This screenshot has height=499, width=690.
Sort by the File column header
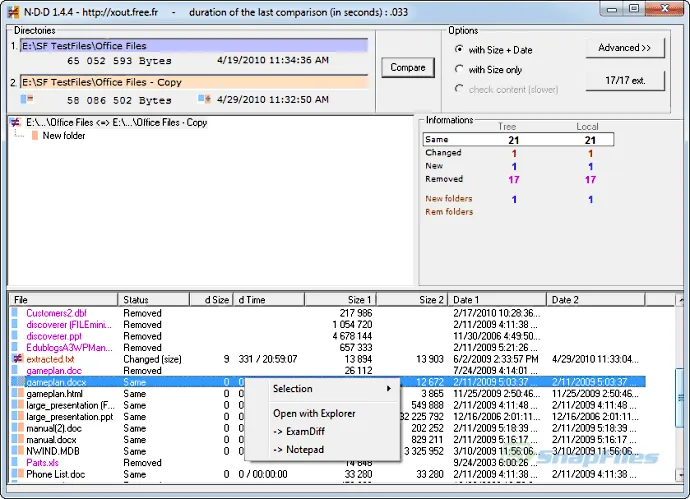click(64, 300)
